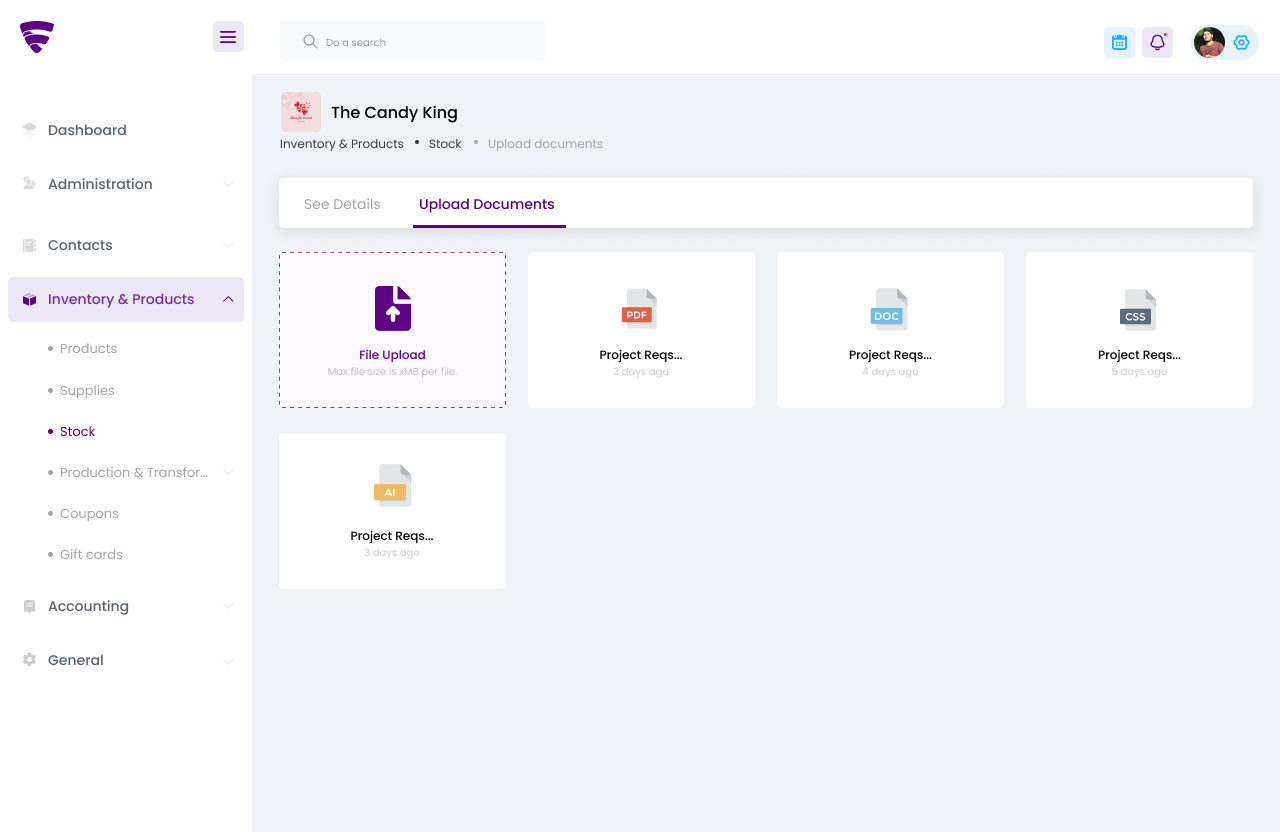Click the Contacts sidebar icon
The width and height of the screenshot is (1280, 832).
(29, 245)
